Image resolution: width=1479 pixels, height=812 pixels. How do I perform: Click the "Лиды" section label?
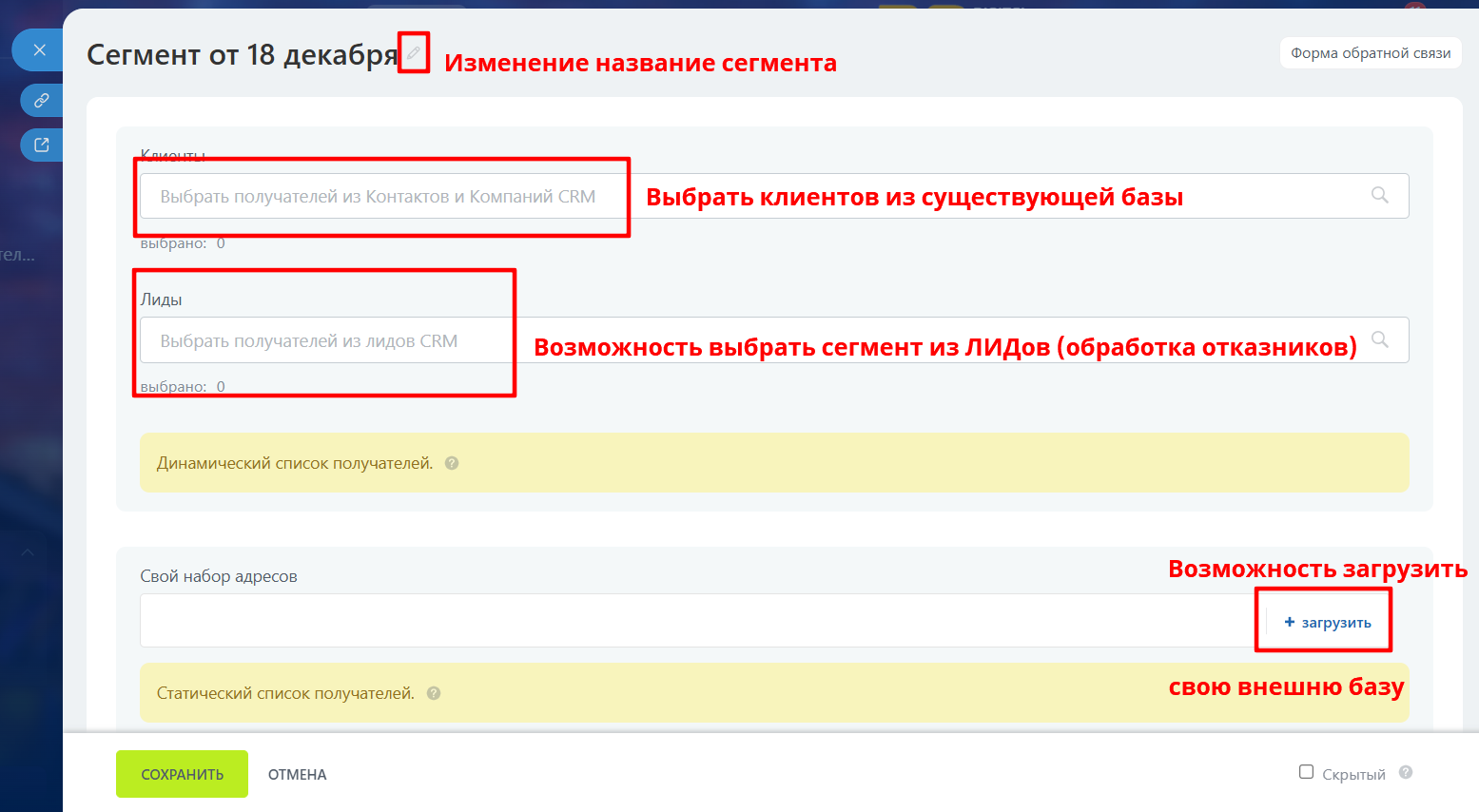coord(162,300)
